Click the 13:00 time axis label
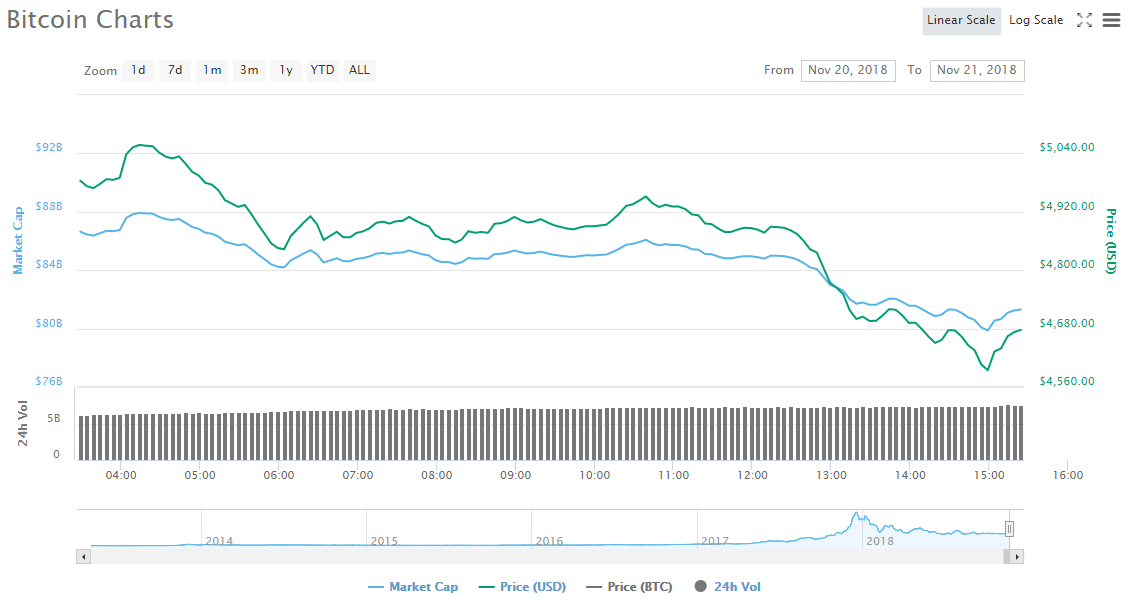 pos(831,475)
